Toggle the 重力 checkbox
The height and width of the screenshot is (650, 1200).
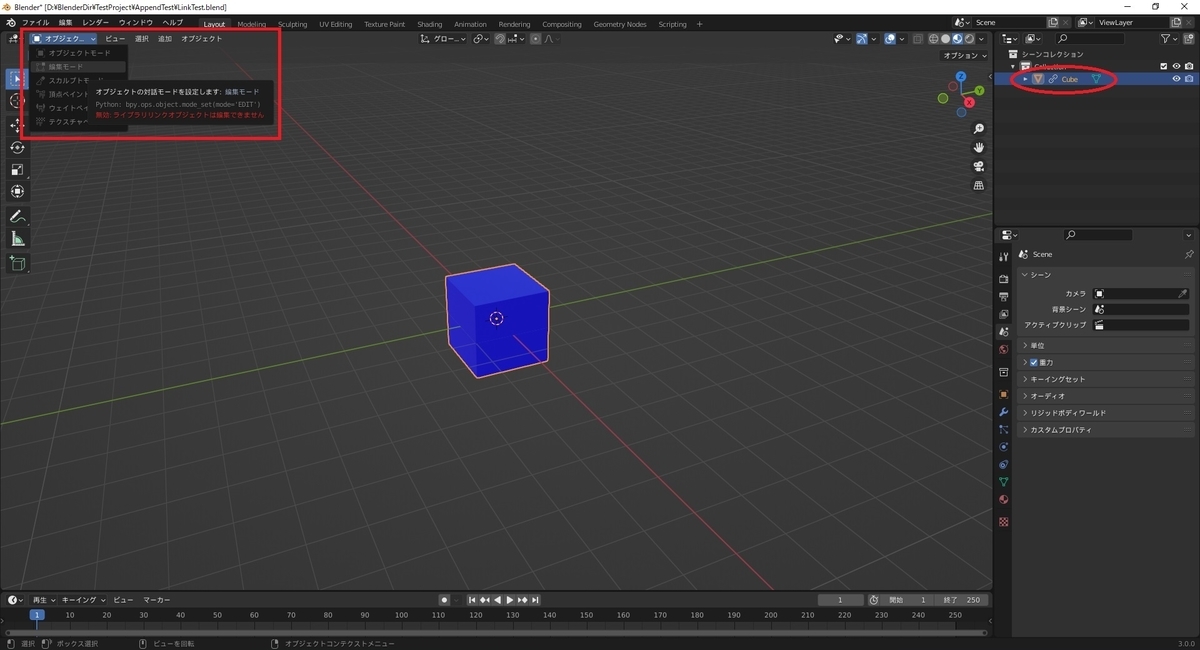pos(1034,362)
